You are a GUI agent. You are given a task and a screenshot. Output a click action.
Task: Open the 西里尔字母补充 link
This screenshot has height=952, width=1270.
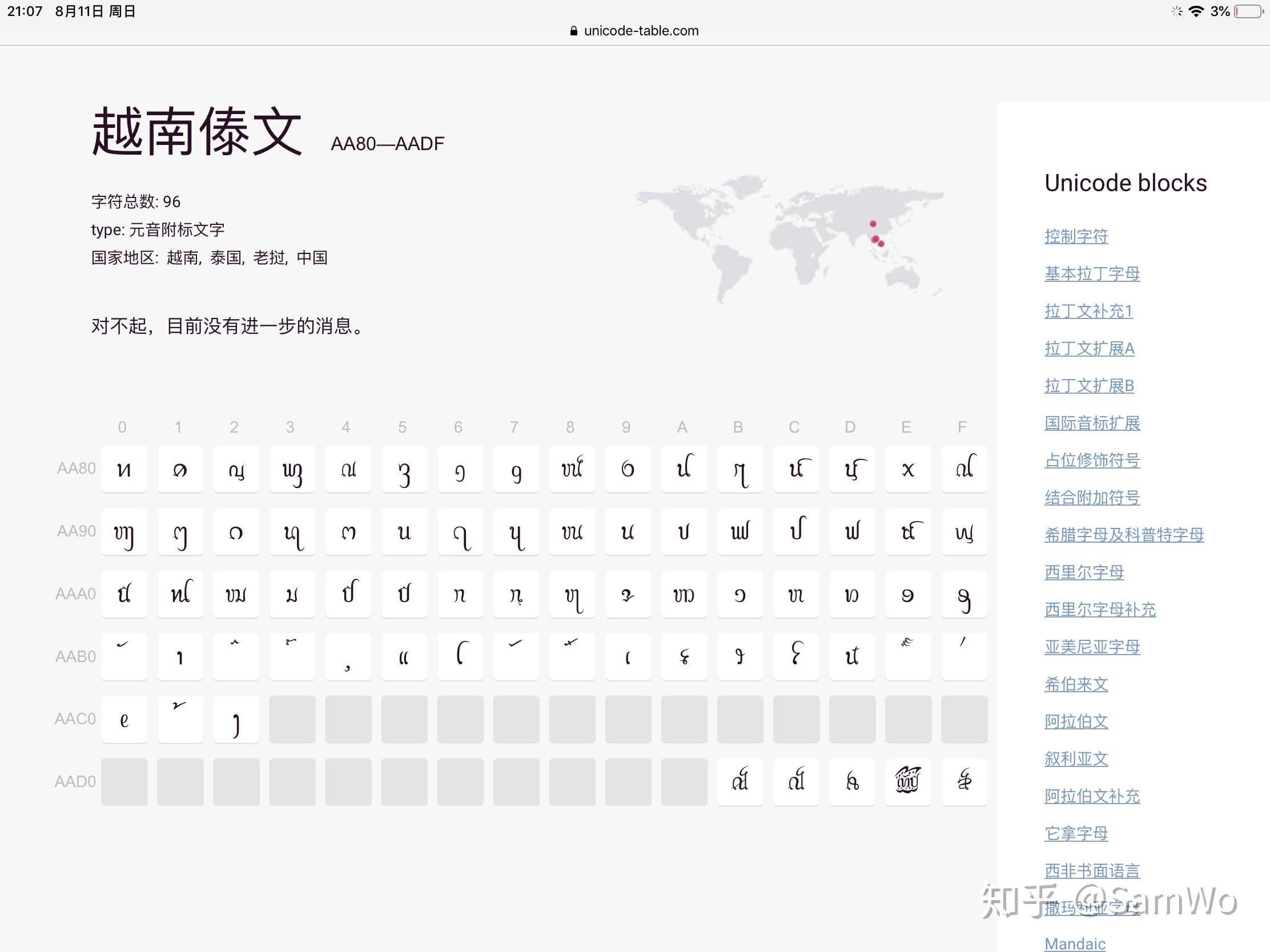coord(1100,609)
